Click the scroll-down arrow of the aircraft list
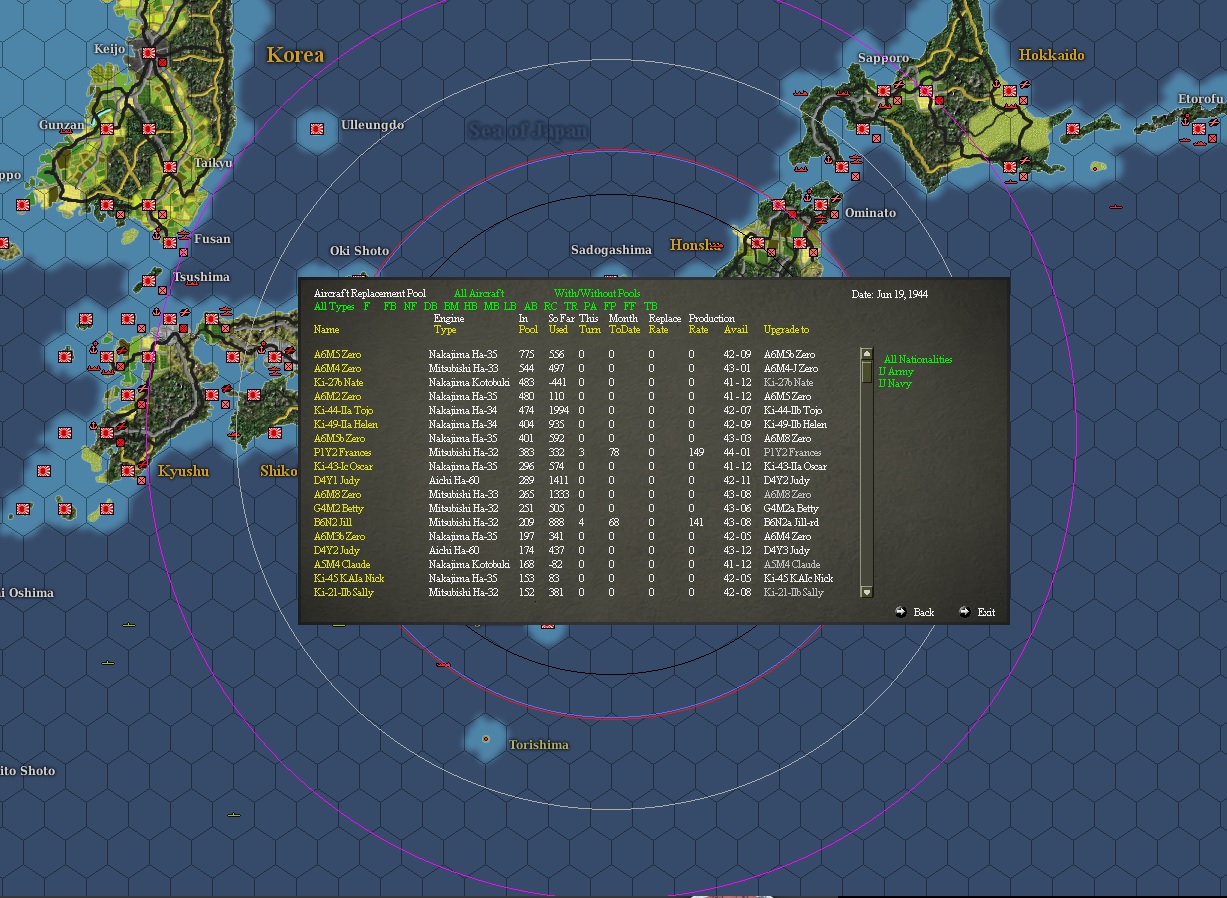This screenshot has height=898, width=1227. point(866,592)
